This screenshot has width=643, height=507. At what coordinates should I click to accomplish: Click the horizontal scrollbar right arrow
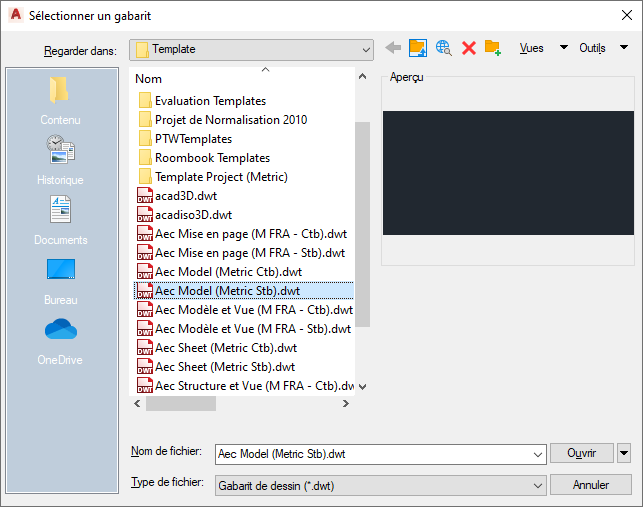[x=346, y=404]
